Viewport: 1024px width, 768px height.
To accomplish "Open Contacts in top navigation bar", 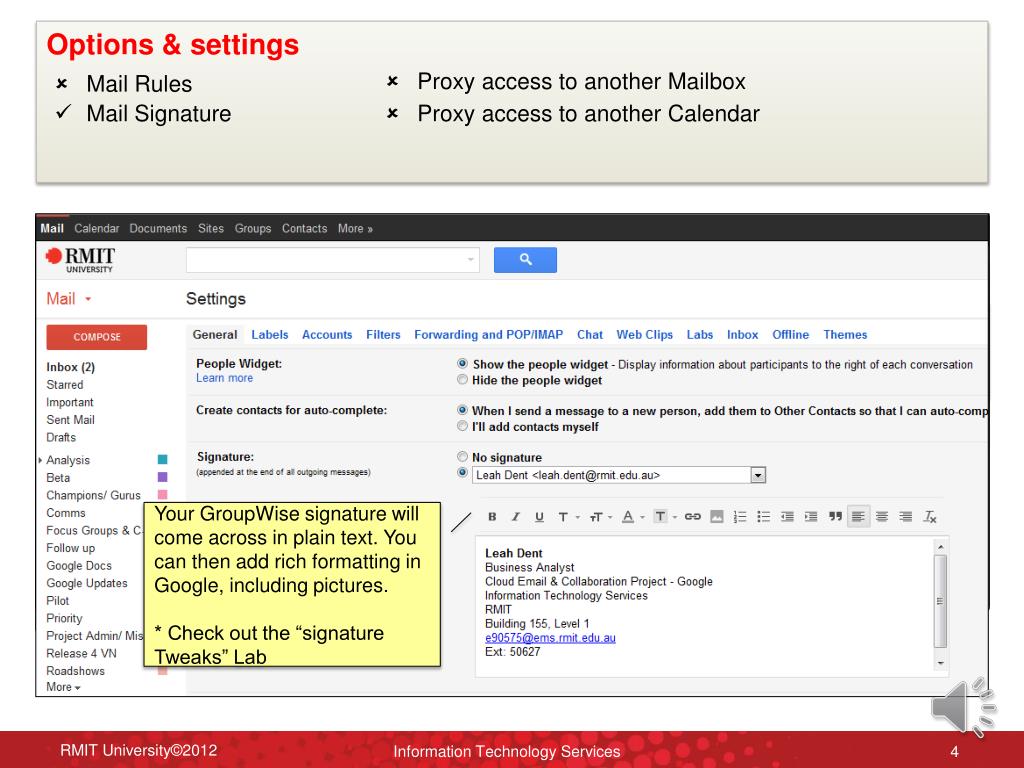I will pos(304,229).
